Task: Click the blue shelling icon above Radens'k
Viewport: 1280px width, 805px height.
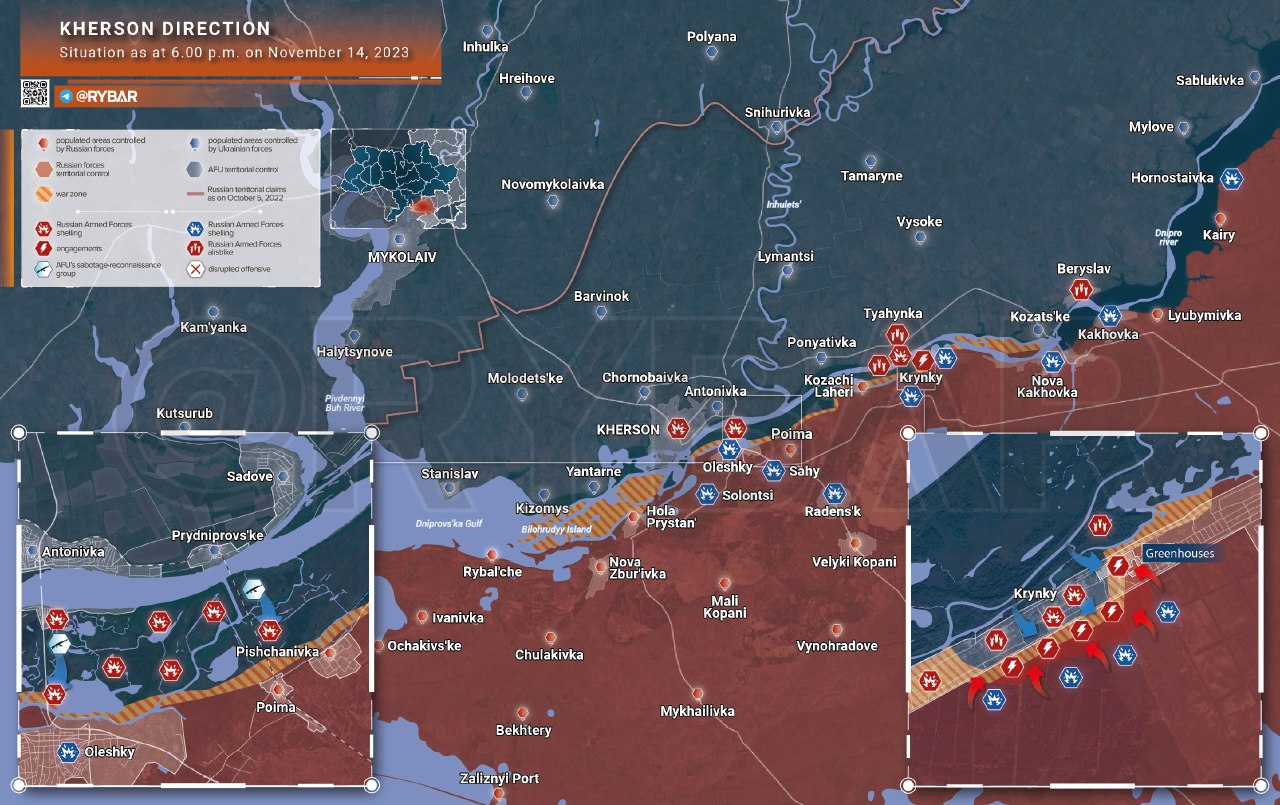Action: [x=835, y=492]
